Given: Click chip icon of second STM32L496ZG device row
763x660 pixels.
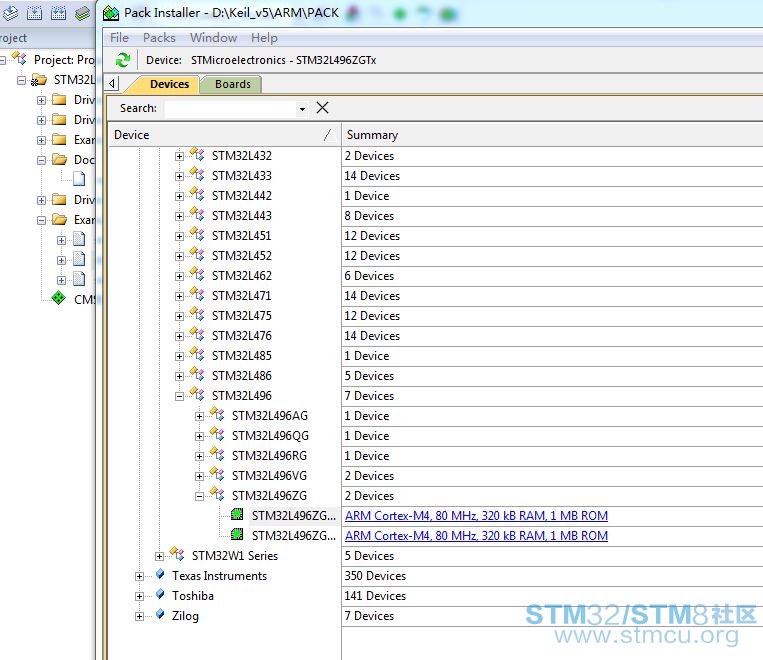Looking at the screenshot, I should click(x=237, y=534).
